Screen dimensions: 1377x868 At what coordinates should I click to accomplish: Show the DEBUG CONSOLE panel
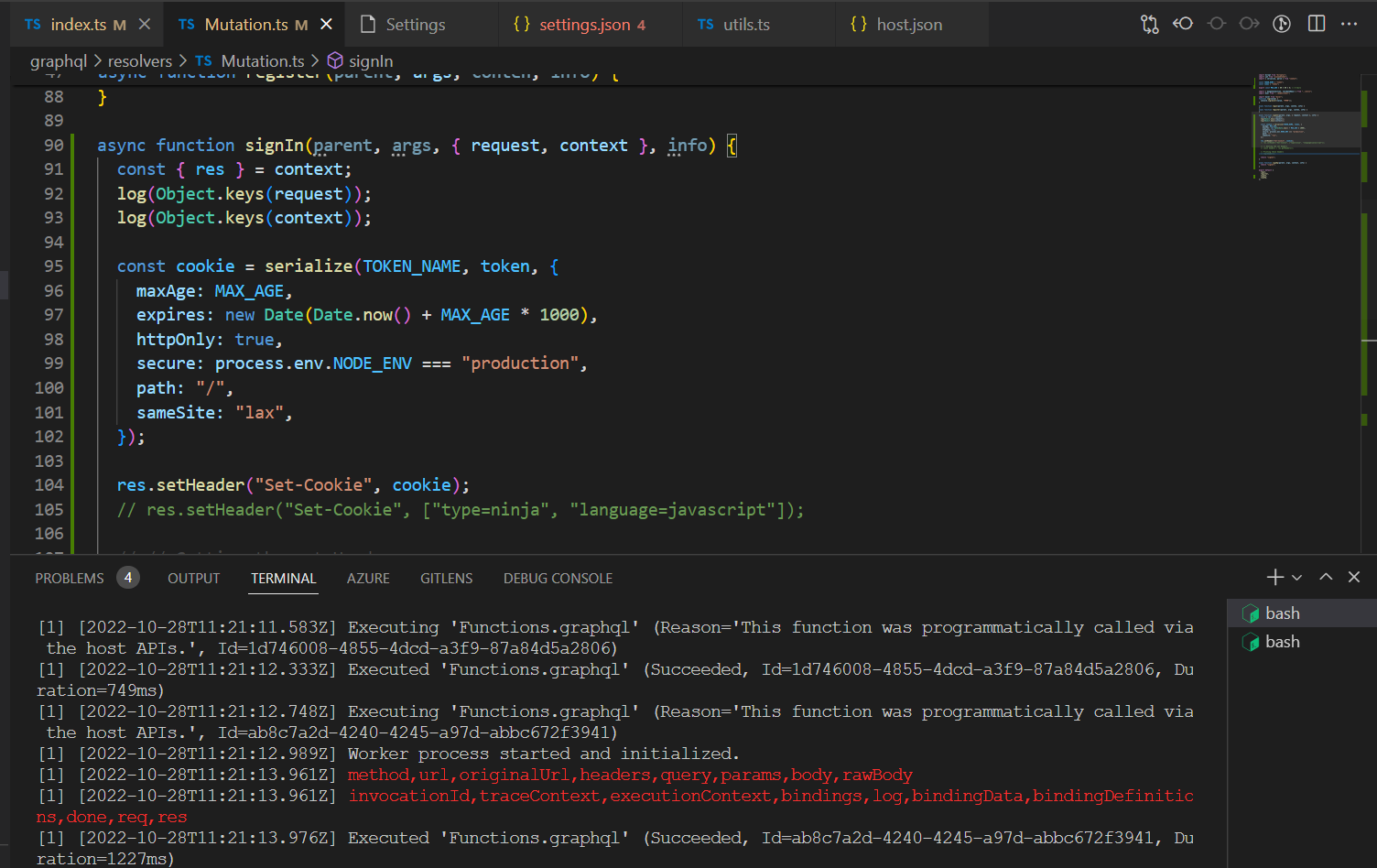[x=558, y=579]
